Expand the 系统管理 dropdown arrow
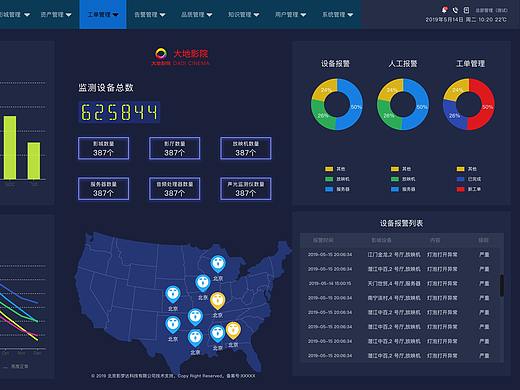The image size is (520, 390). (x=350, y=15)
